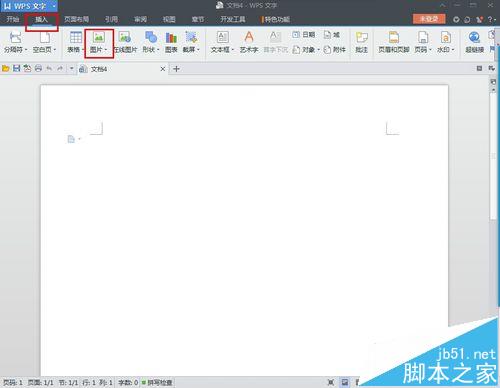Open a new document tab with plus
The width and height of the screenshot is (500, 388).
coord(176,69)
